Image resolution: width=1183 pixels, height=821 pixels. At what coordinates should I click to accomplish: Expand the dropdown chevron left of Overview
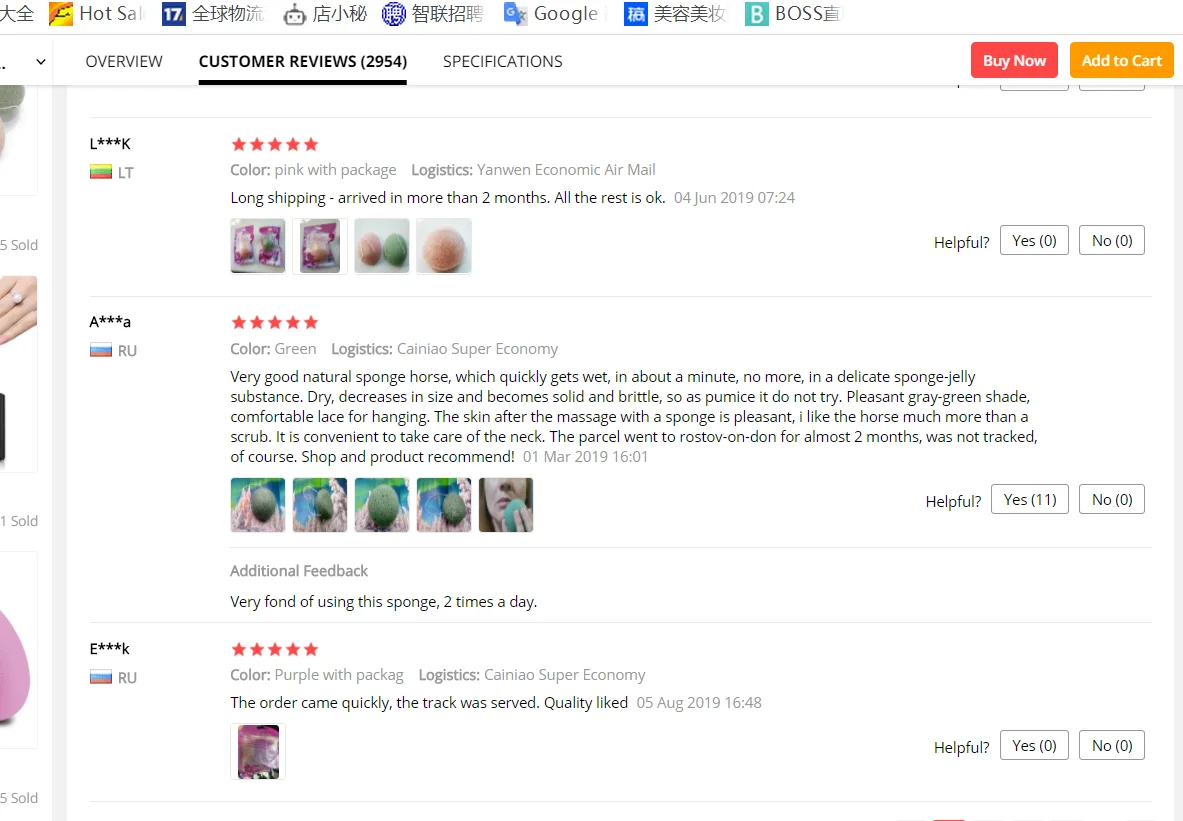click(41, 62)
